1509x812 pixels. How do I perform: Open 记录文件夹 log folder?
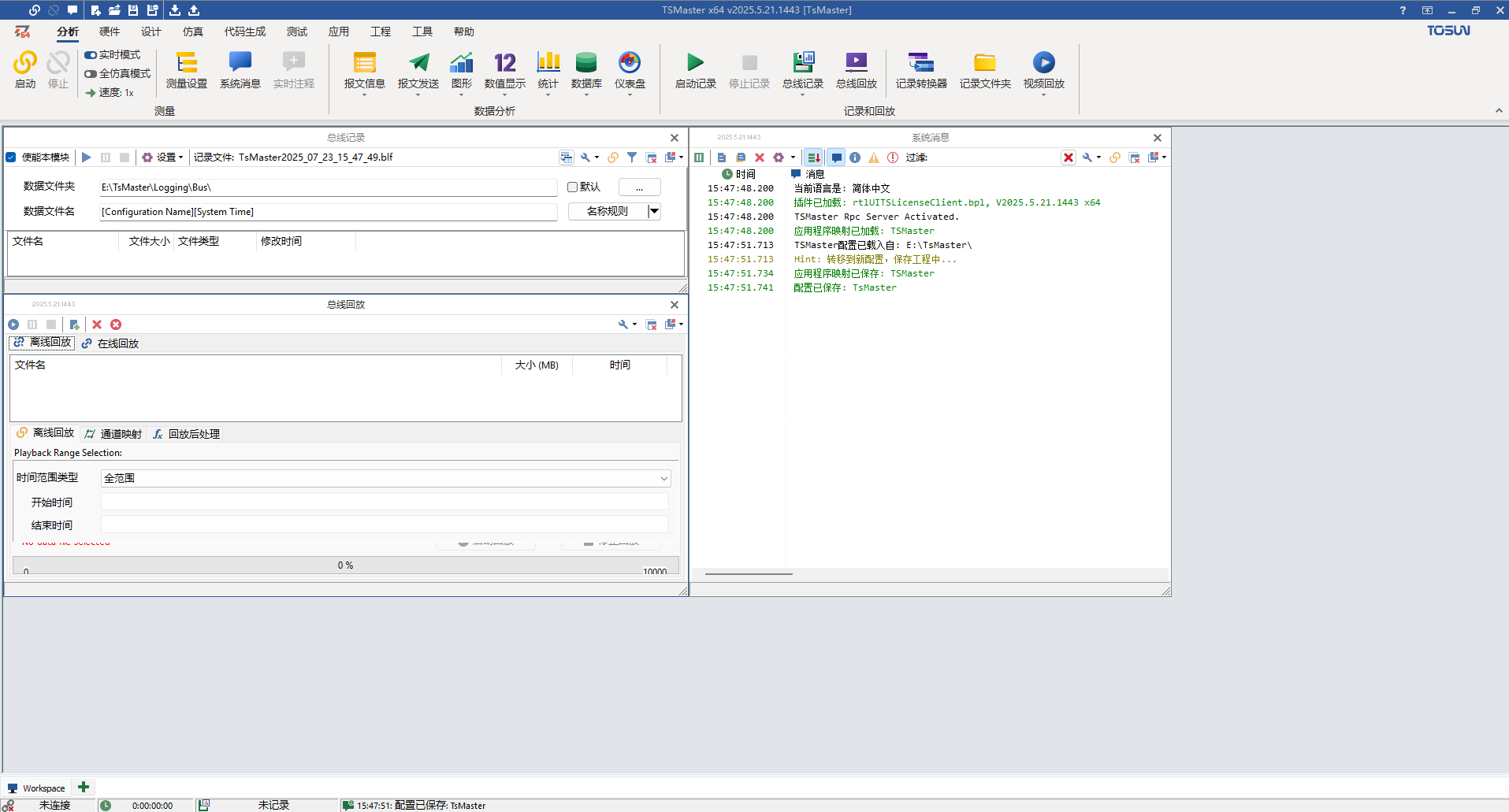point(985,70)
